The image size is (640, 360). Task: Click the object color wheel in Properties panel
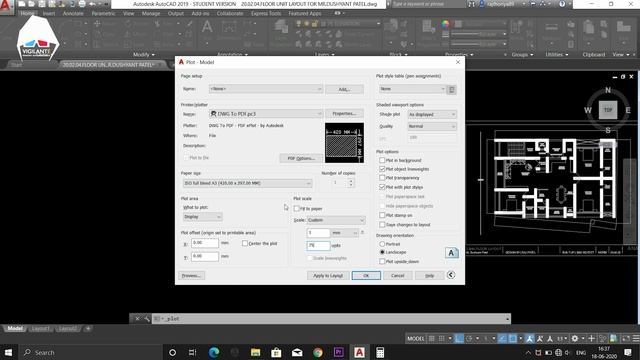(x=445, y=24)
